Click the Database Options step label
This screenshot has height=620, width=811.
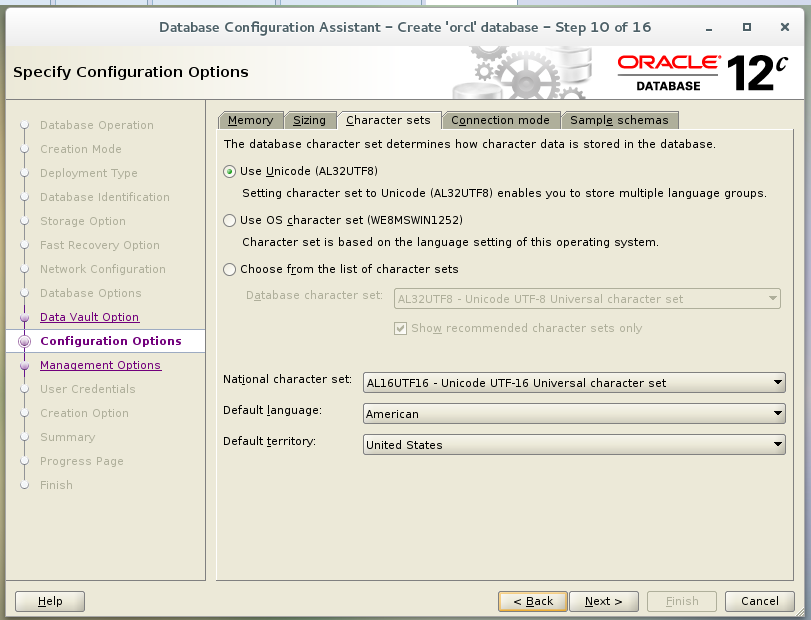(91, 293)
